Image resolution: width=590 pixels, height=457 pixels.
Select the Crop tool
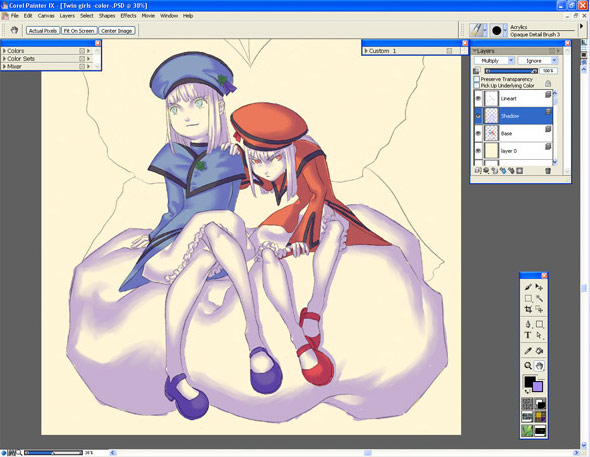click(528, 309)
